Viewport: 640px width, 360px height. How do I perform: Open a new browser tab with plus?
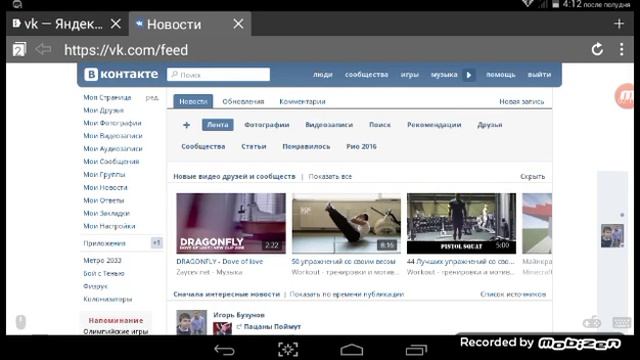[x=619, y=24]
